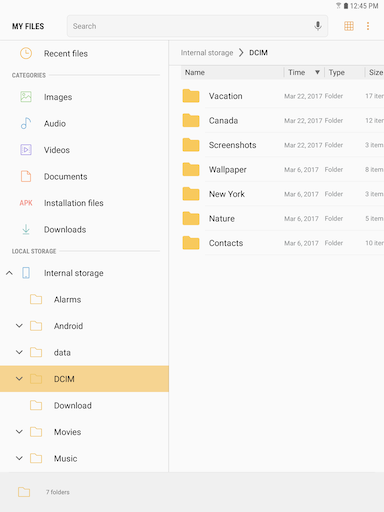
Task: Expand the data folder chevron
Action: pos(19,352)
